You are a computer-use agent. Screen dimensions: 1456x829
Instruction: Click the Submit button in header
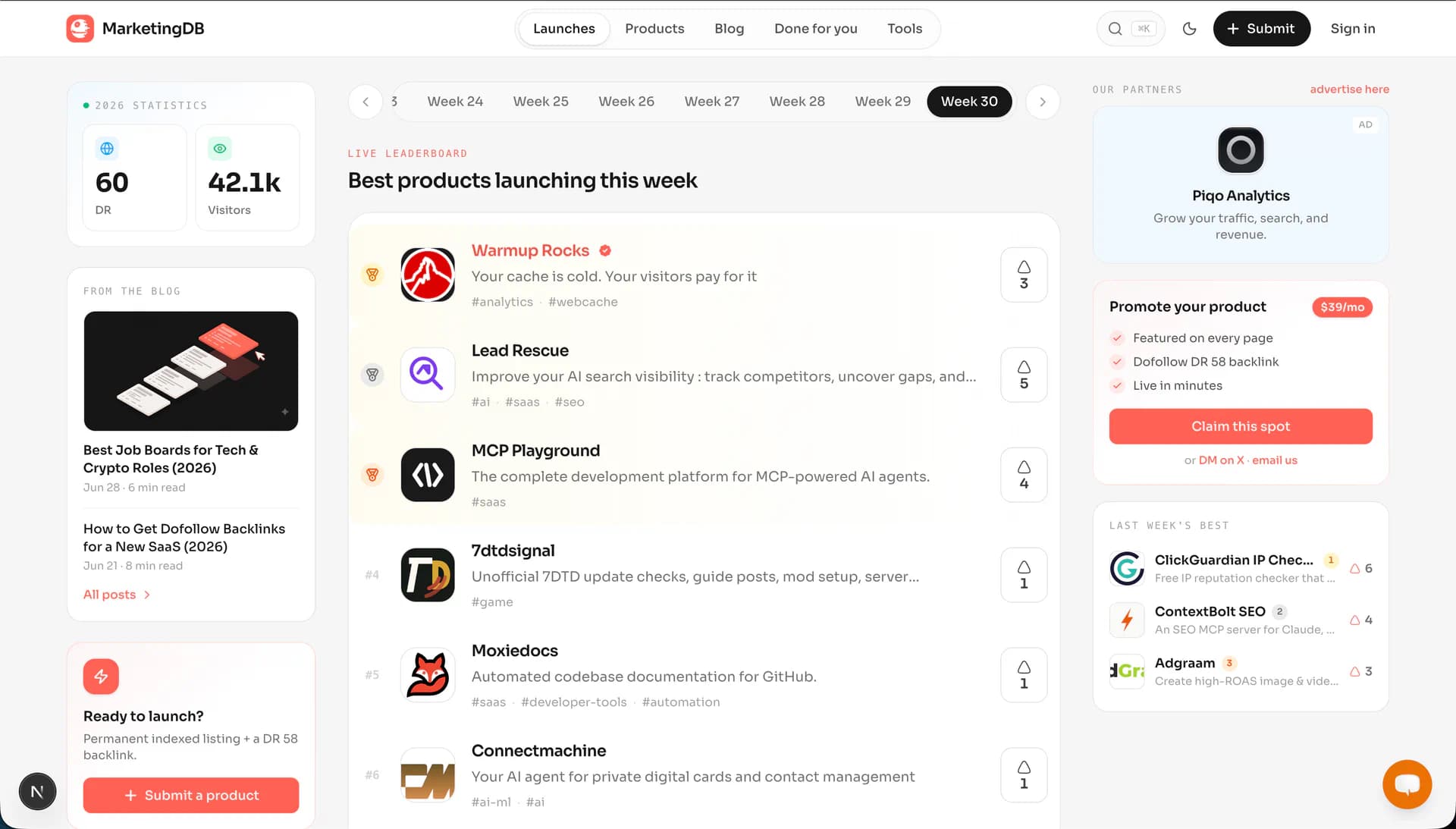(1261, 29)
